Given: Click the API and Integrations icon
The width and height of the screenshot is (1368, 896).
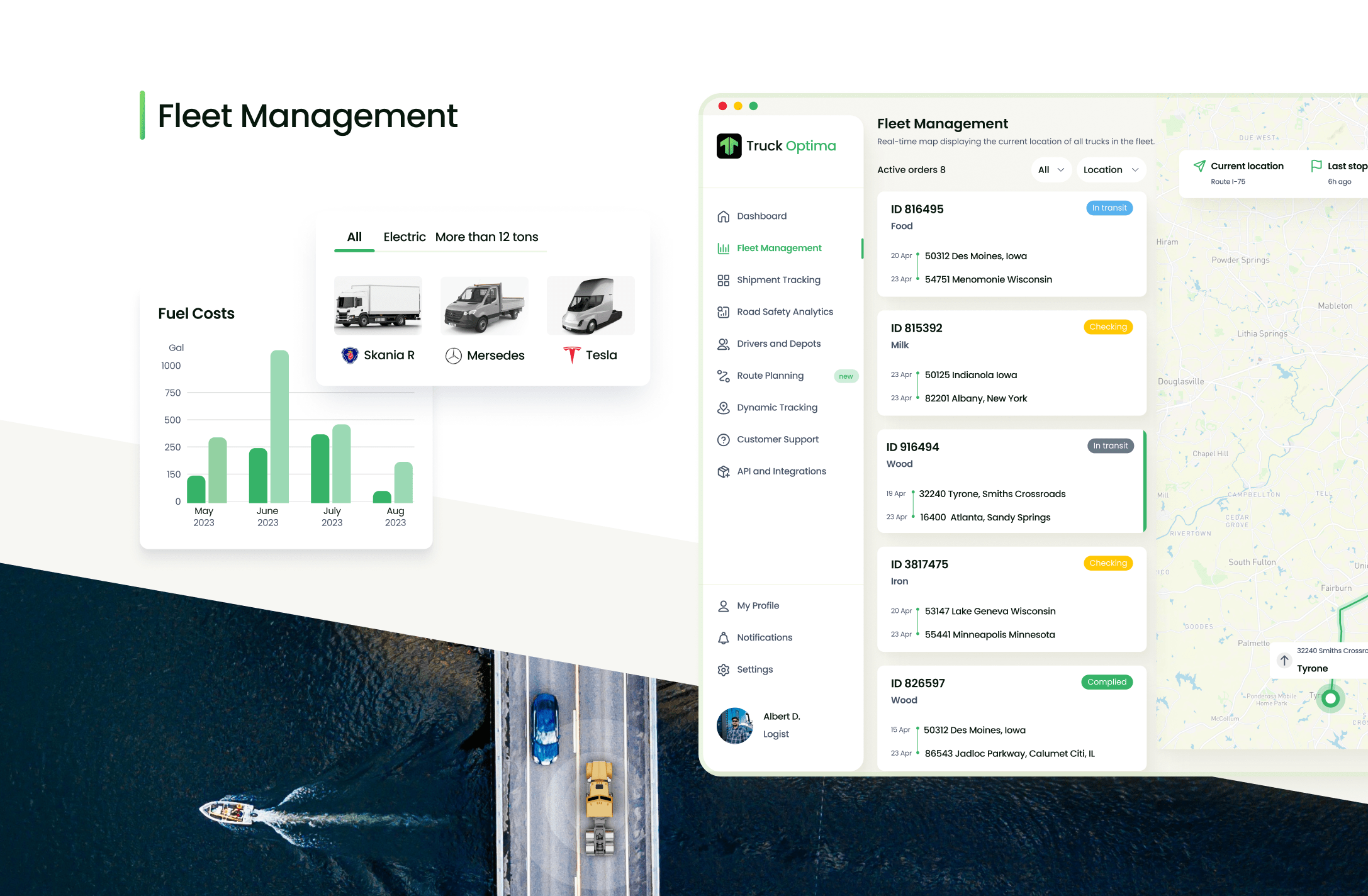Looking at the screenshot, I should point(723,472).
